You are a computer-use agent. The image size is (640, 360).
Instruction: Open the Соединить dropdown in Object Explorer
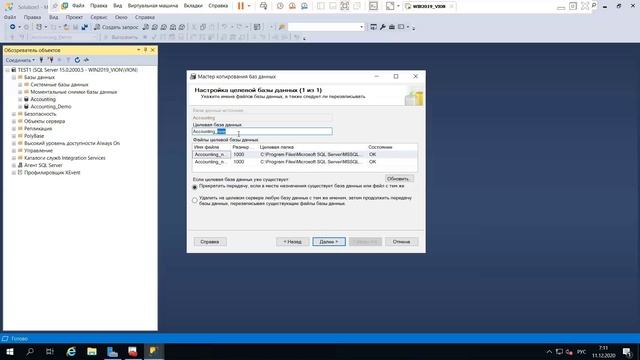pos(20,60)
